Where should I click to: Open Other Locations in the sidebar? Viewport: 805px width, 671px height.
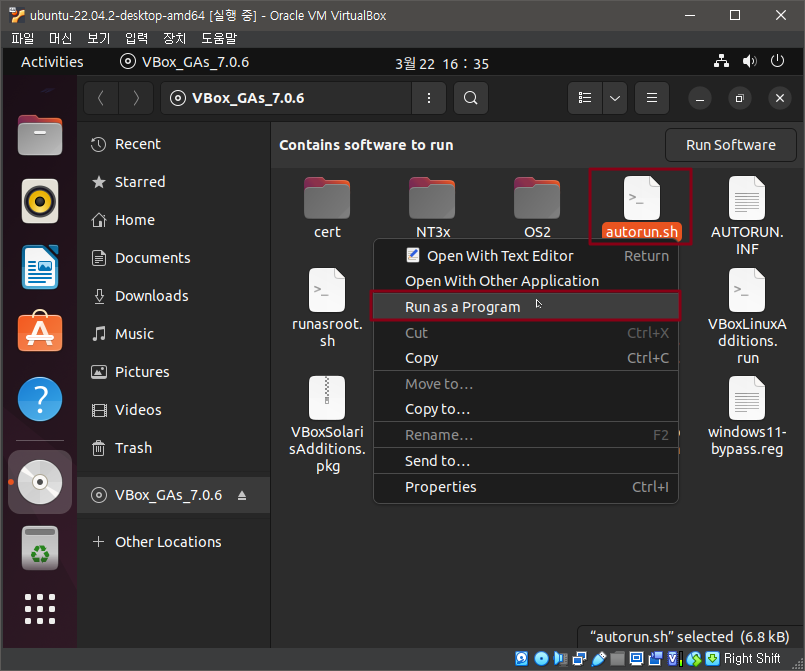pyautogui.click(x=174, y=542)
